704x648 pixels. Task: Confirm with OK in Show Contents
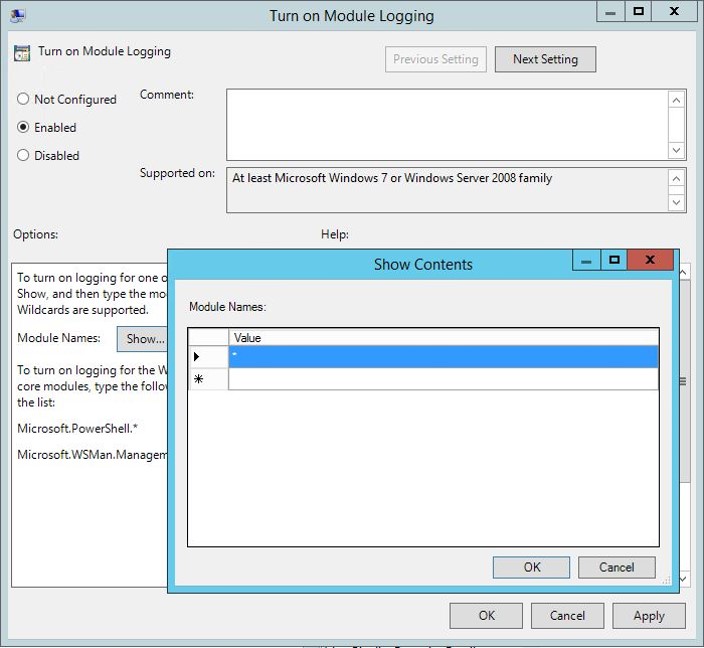point(532,567)
